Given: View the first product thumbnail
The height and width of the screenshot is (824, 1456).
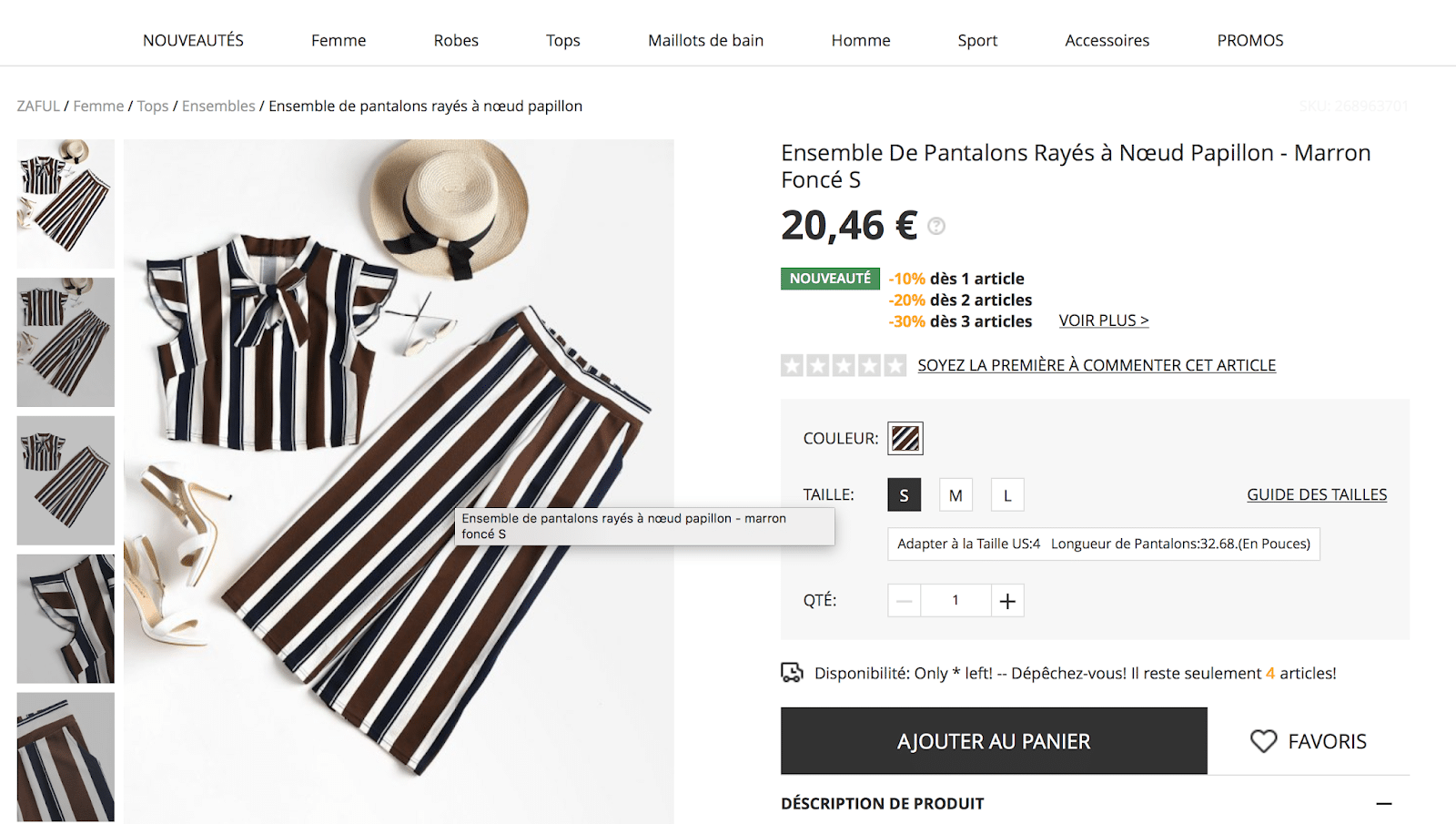Looking at the screenshot, I should pos(66,203).
